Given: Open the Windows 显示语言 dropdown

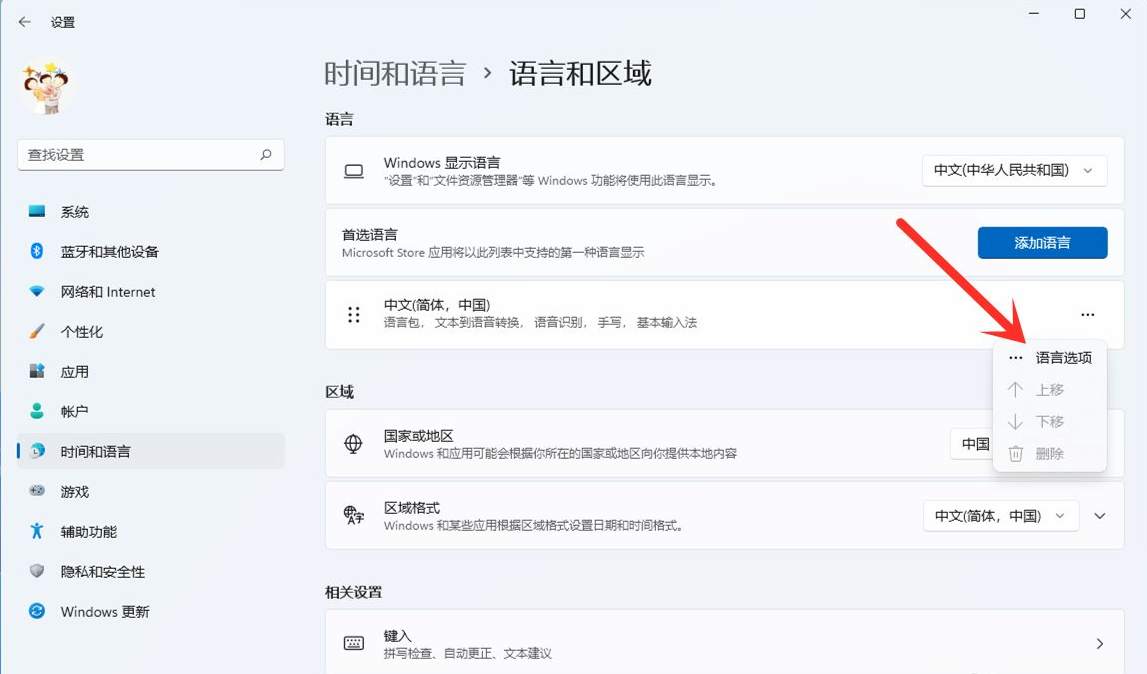Looking at the screenshot, I should (1014, 171).
